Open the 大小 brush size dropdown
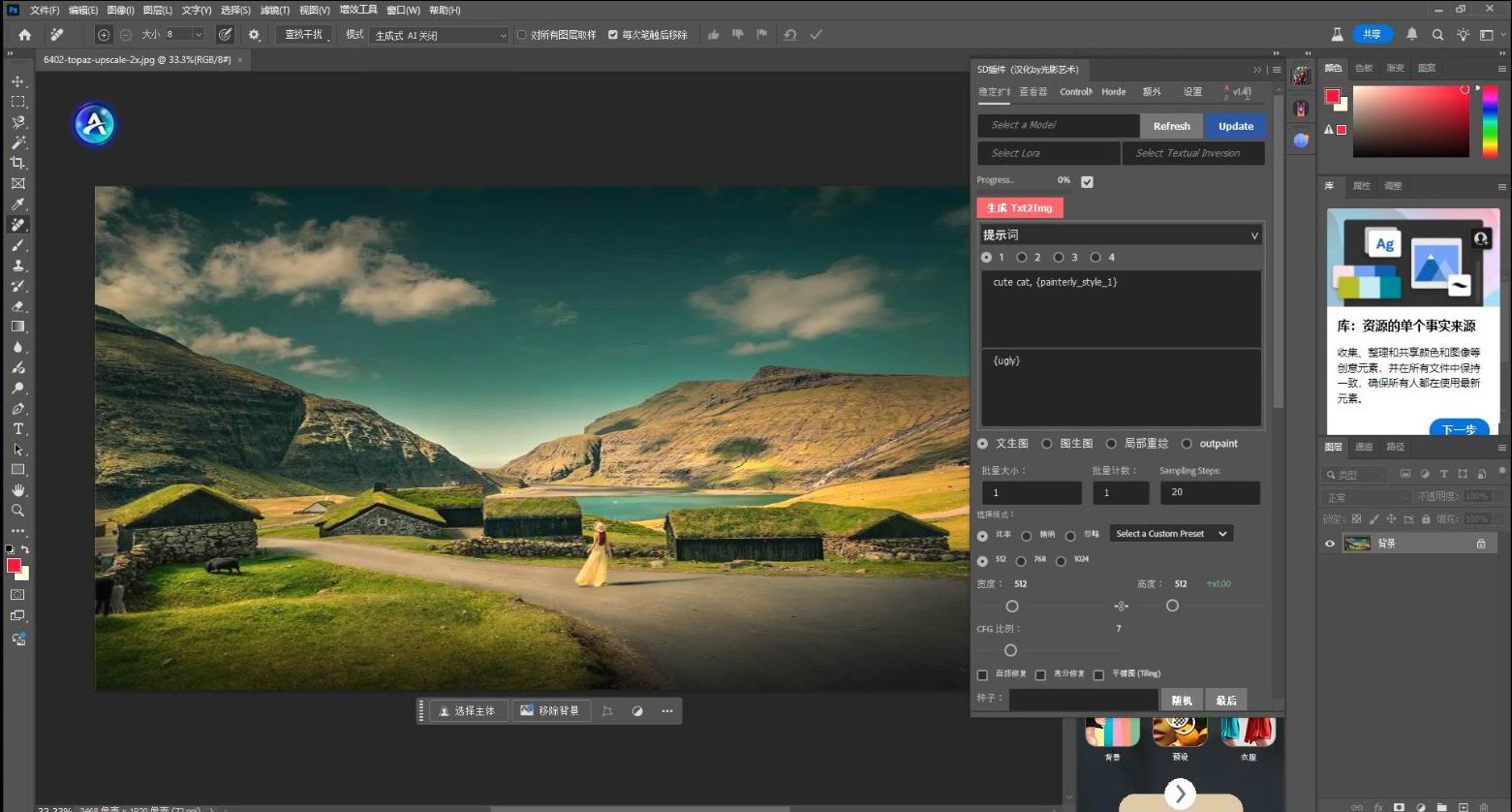 point(199,35)
